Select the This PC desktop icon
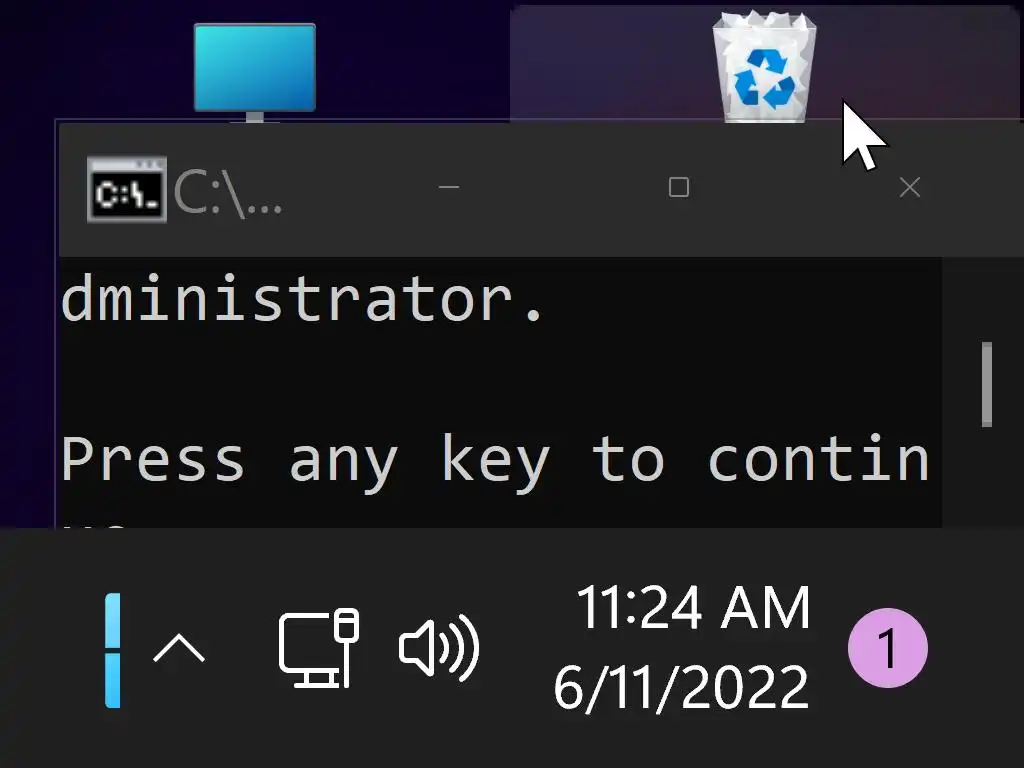The width and height of the screenshot is (1024, 768). [x=255, y=71]
